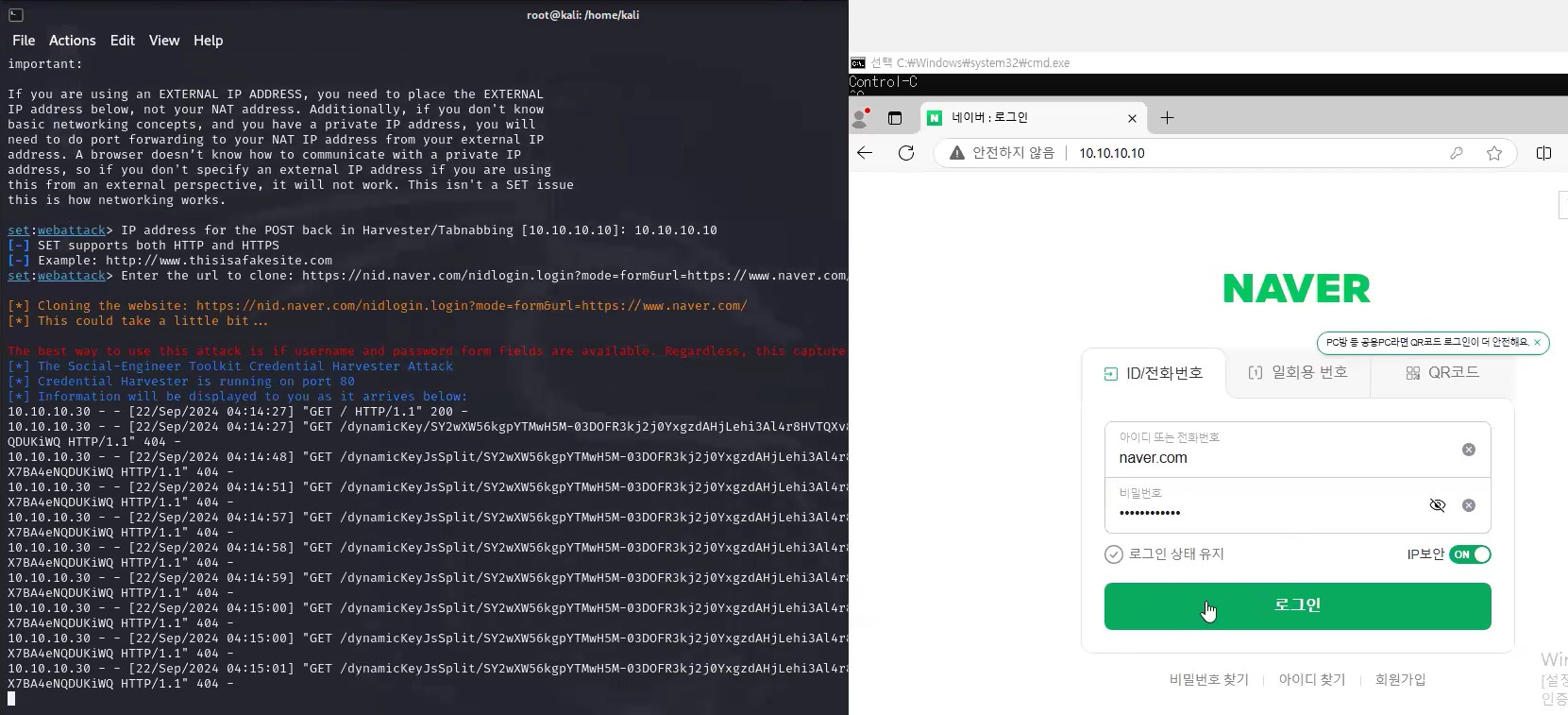The width and height of the screenshot is (1568, 715).
Task: Switch to the 일회용 번호 tab
Action: click(1298, 373)
